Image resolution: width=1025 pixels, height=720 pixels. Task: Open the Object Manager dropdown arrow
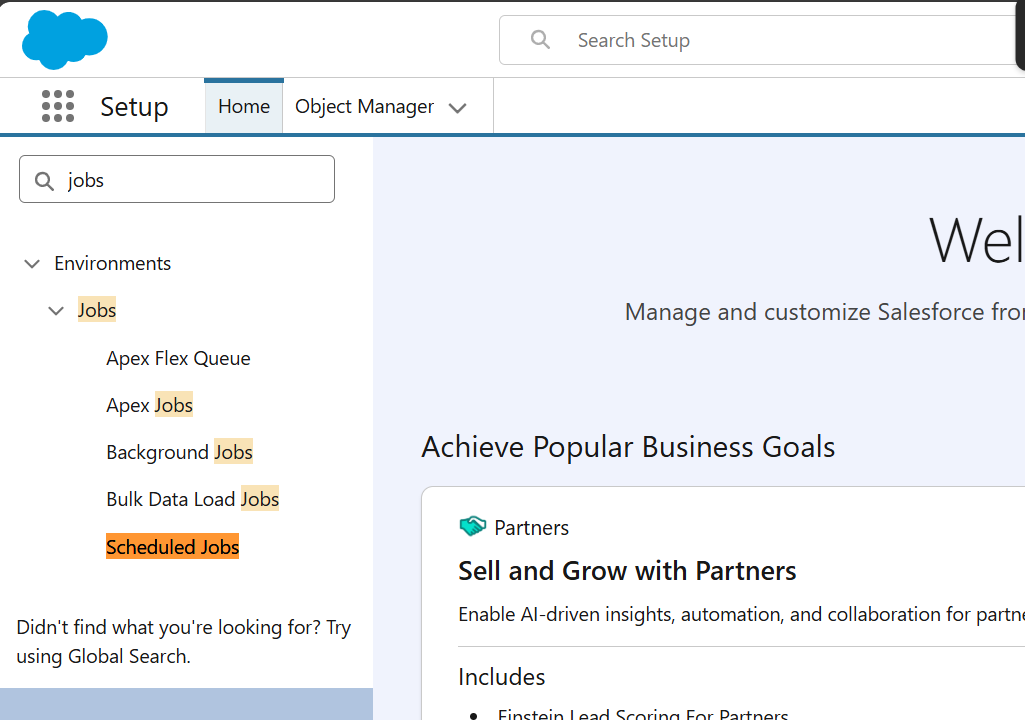(458, 108)
